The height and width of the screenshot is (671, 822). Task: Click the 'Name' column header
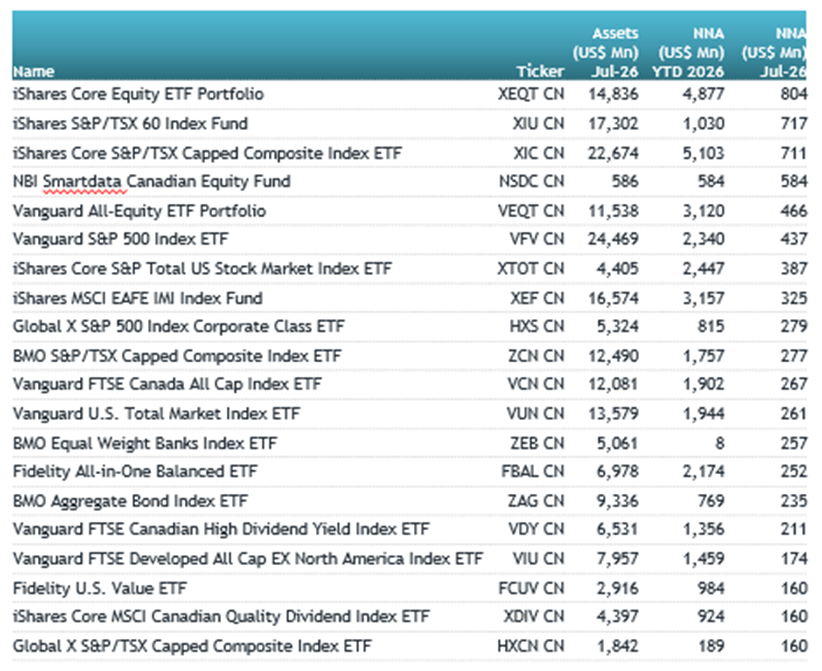coord(34,71)
